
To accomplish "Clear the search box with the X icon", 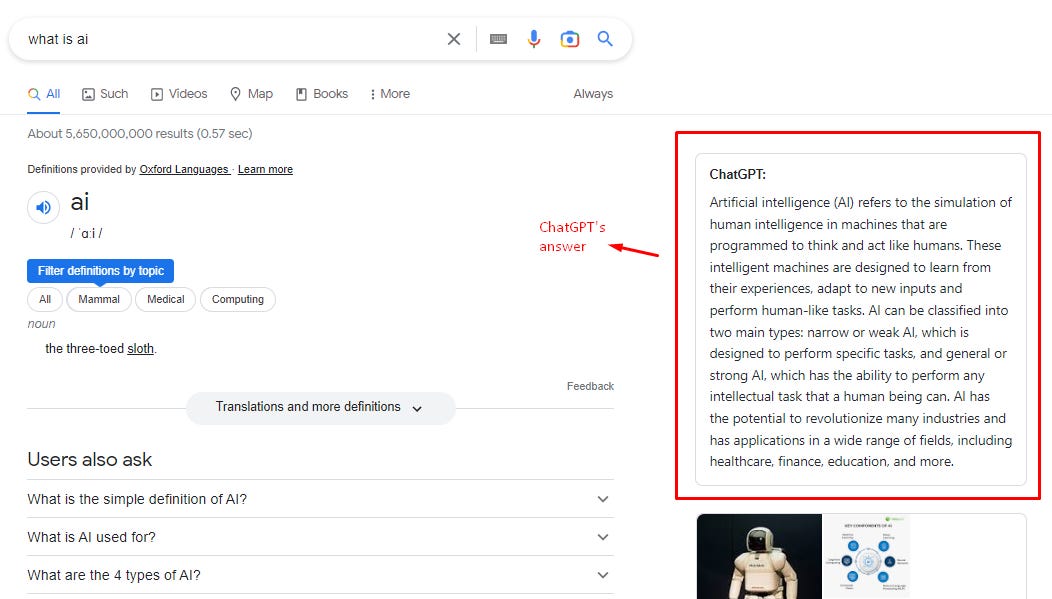I will [454, 39].
